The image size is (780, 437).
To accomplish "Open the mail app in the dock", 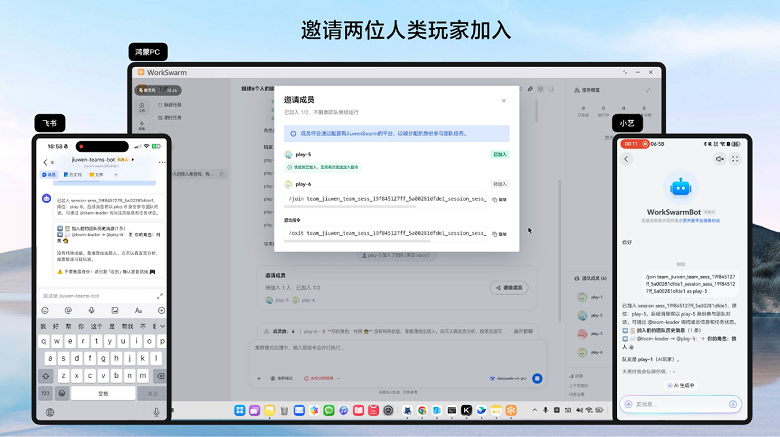I will (299, 411).
